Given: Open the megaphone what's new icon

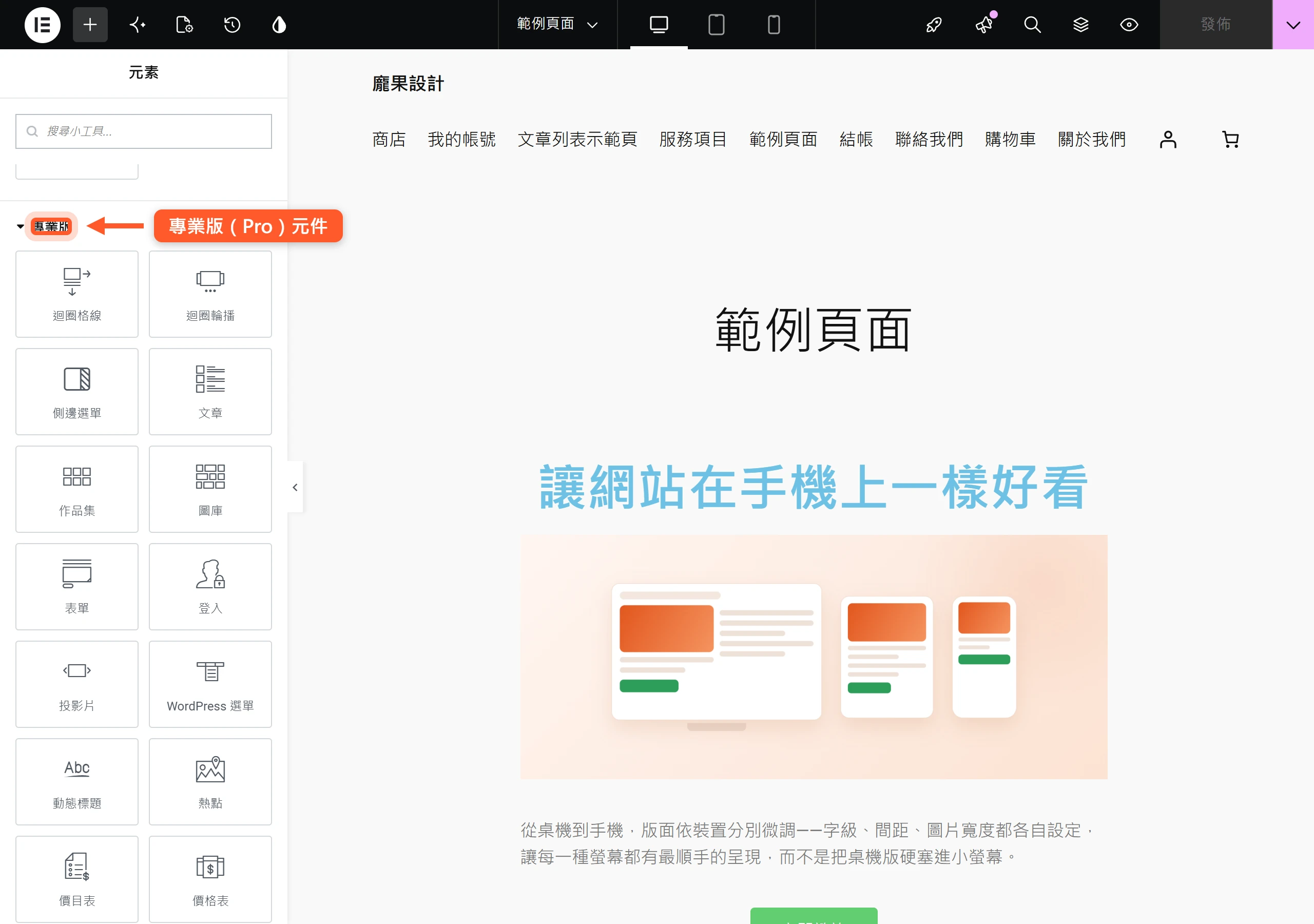Looking at the screenshot, I should 984,25.
